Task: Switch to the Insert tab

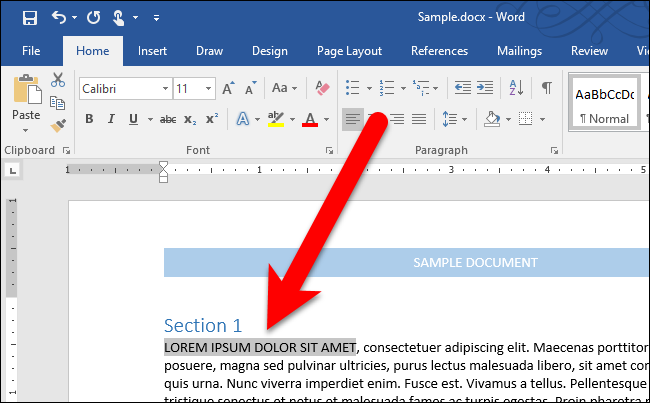Action: [152, 51]
